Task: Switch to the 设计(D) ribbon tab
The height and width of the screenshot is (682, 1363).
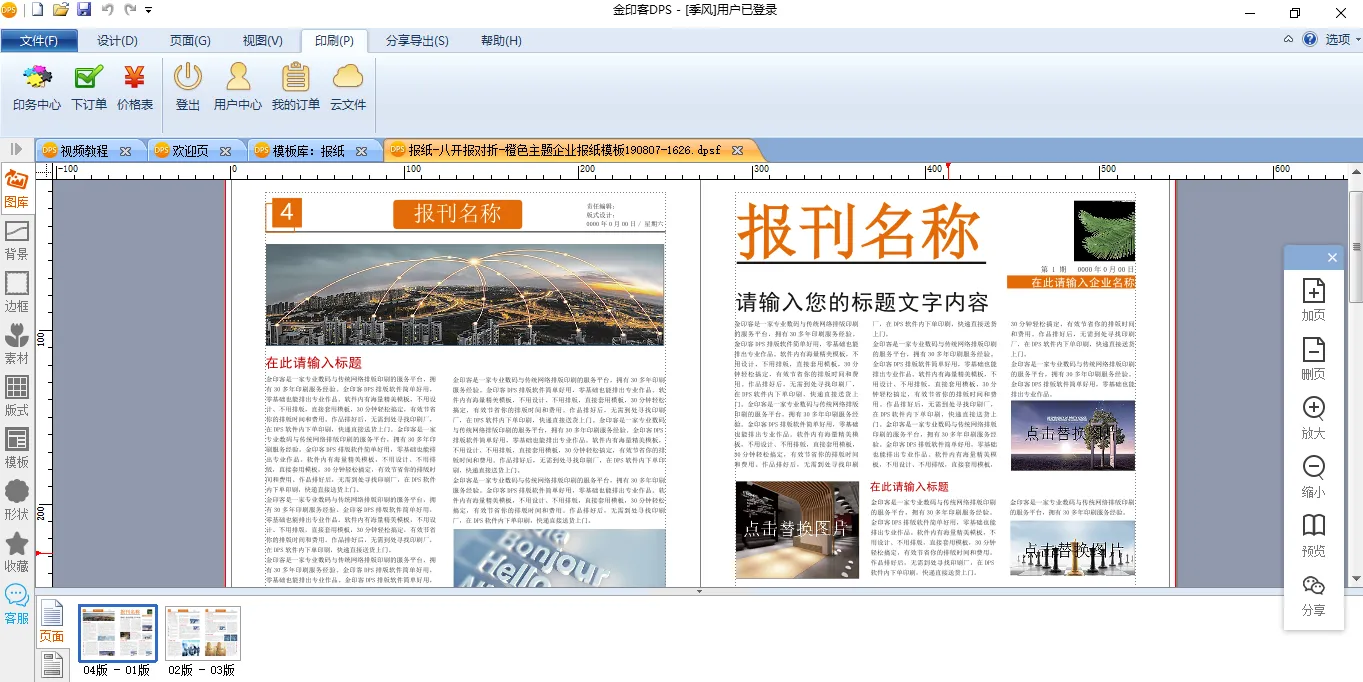Action: (x=117, y=41)
